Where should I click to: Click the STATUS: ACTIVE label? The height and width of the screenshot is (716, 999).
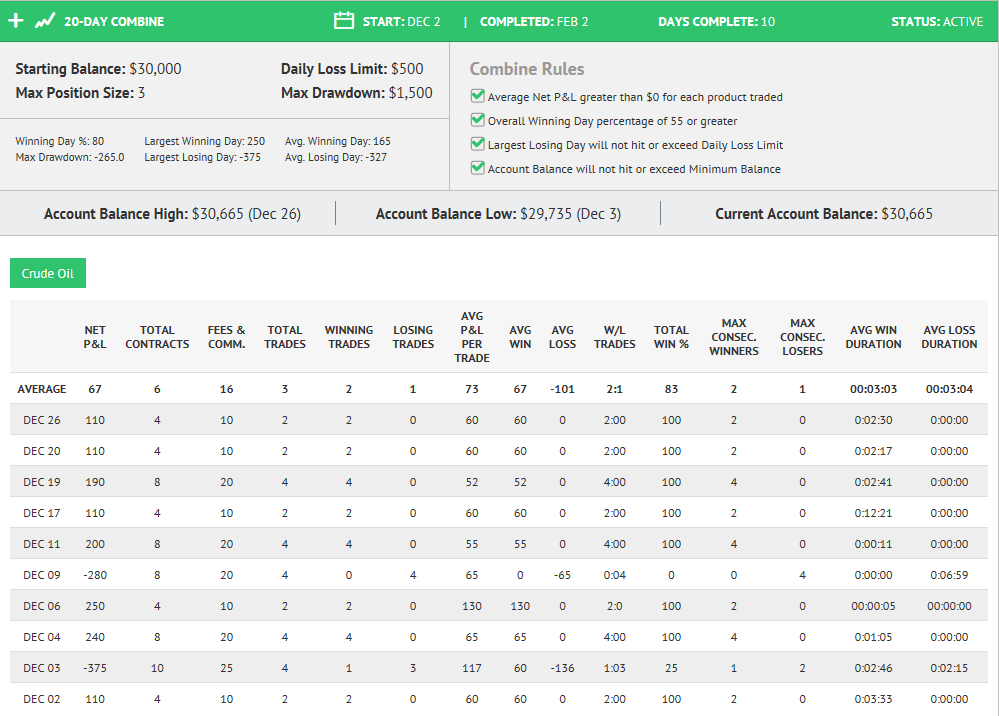pyautogui.click(x=937, y=22)
